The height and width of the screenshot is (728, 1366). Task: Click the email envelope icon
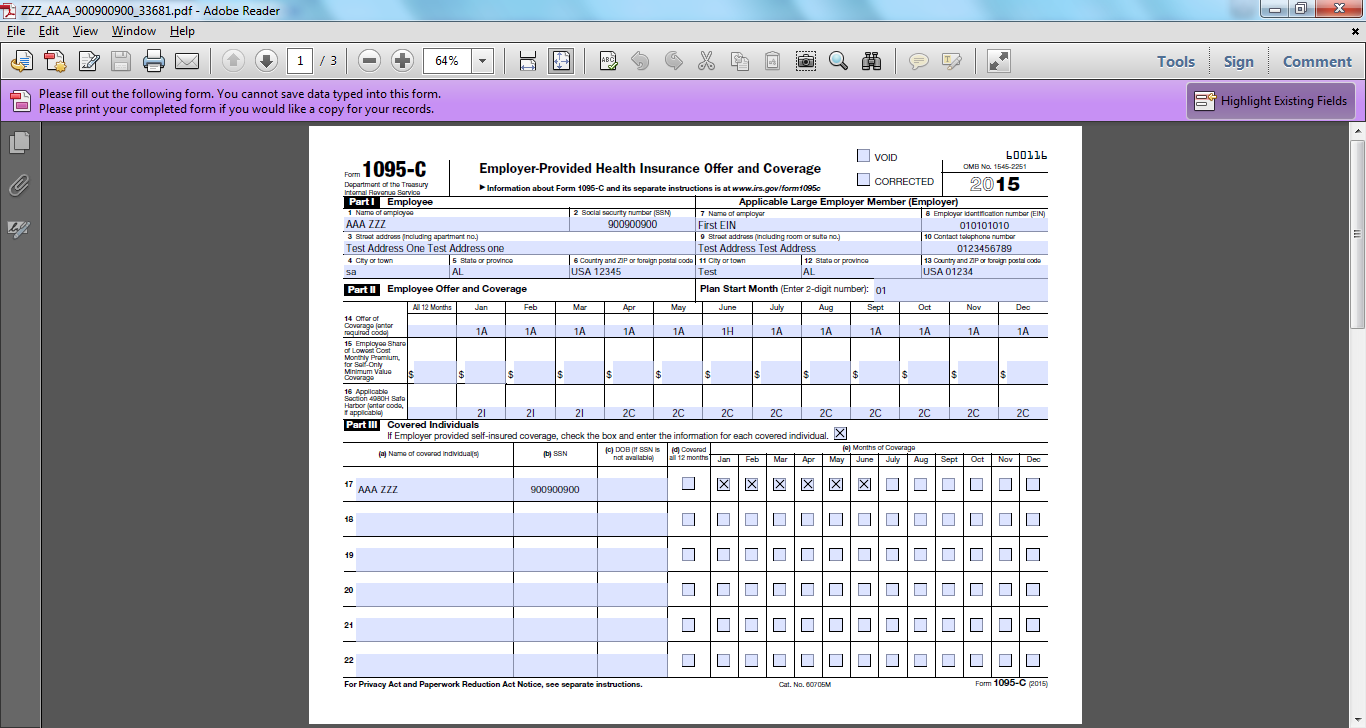[x=187, y=61]
